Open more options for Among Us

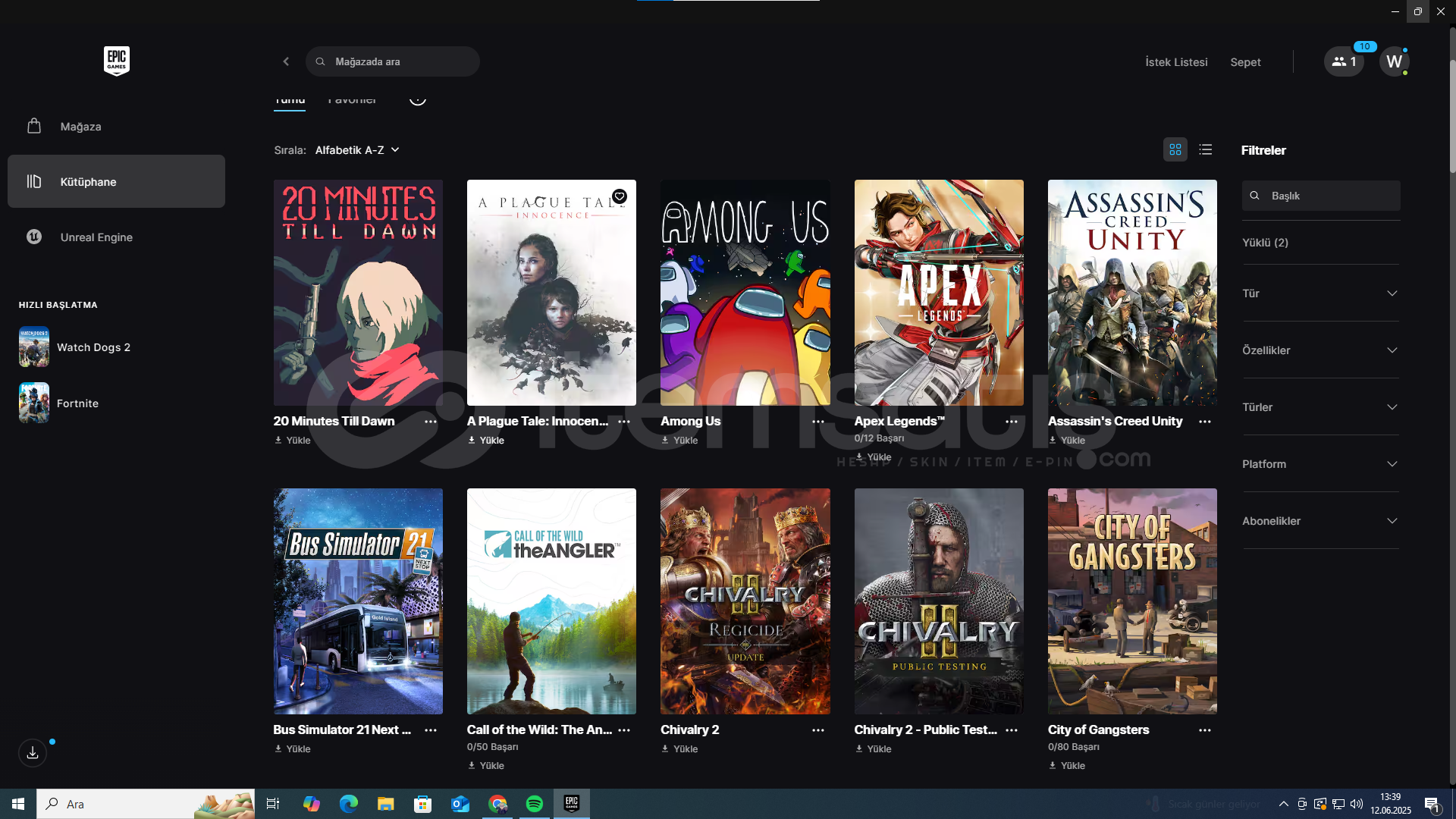tap(818, 422)
